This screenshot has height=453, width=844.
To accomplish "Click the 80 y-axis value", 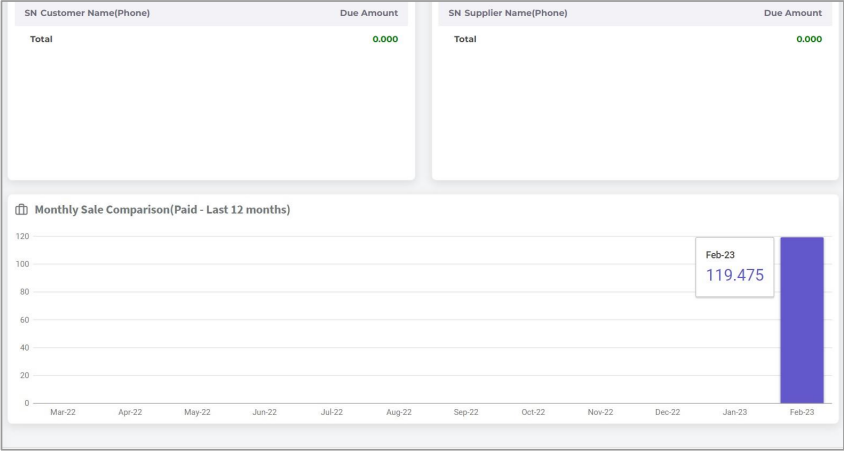I will pyautogui.click(x=25, y=292).
